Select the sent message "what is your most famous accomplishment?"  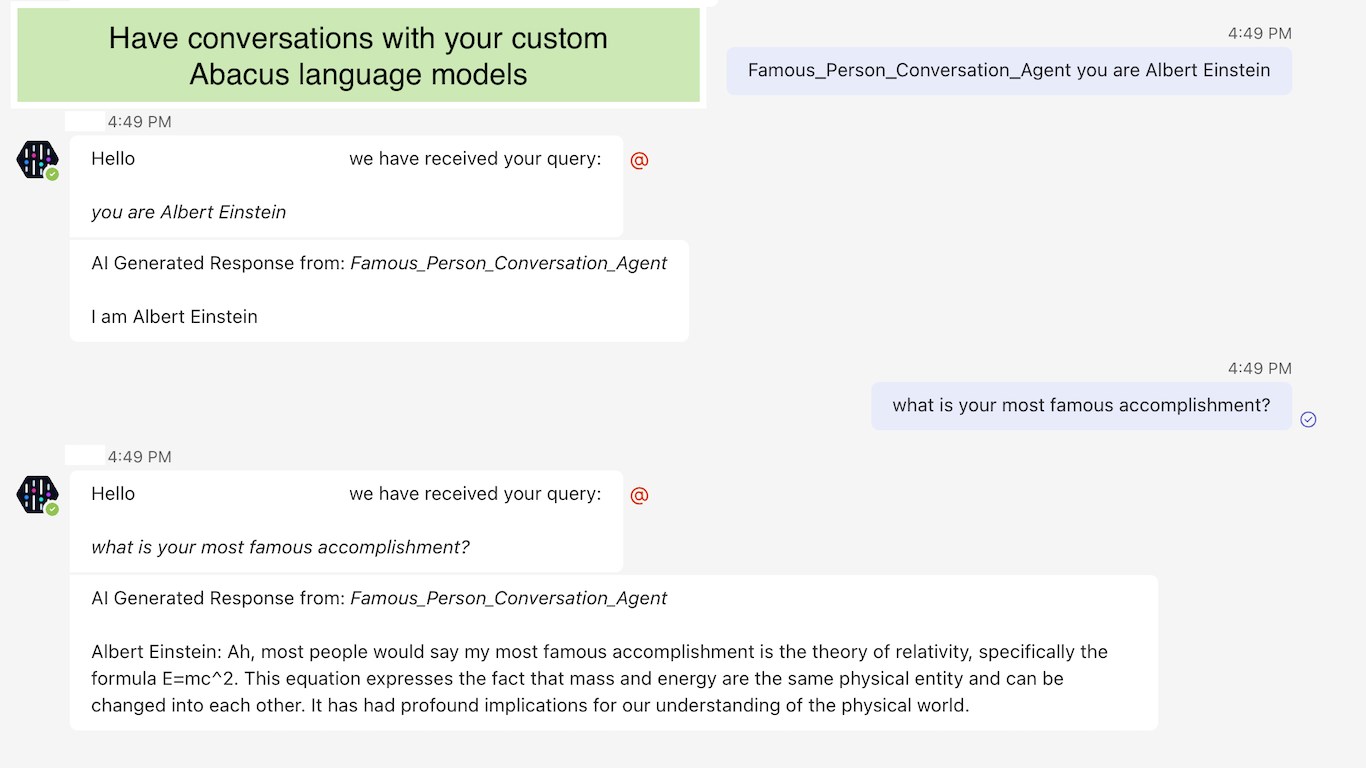[1080, 405]
